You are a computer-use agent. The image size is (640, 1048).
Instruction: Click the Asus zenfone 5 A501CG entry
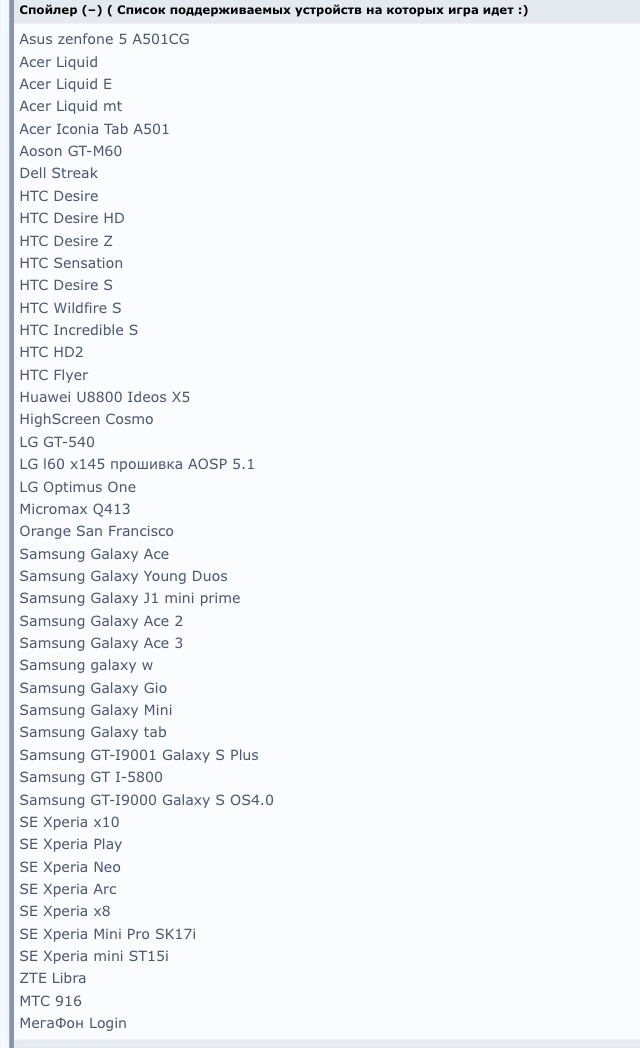[104, 40]
